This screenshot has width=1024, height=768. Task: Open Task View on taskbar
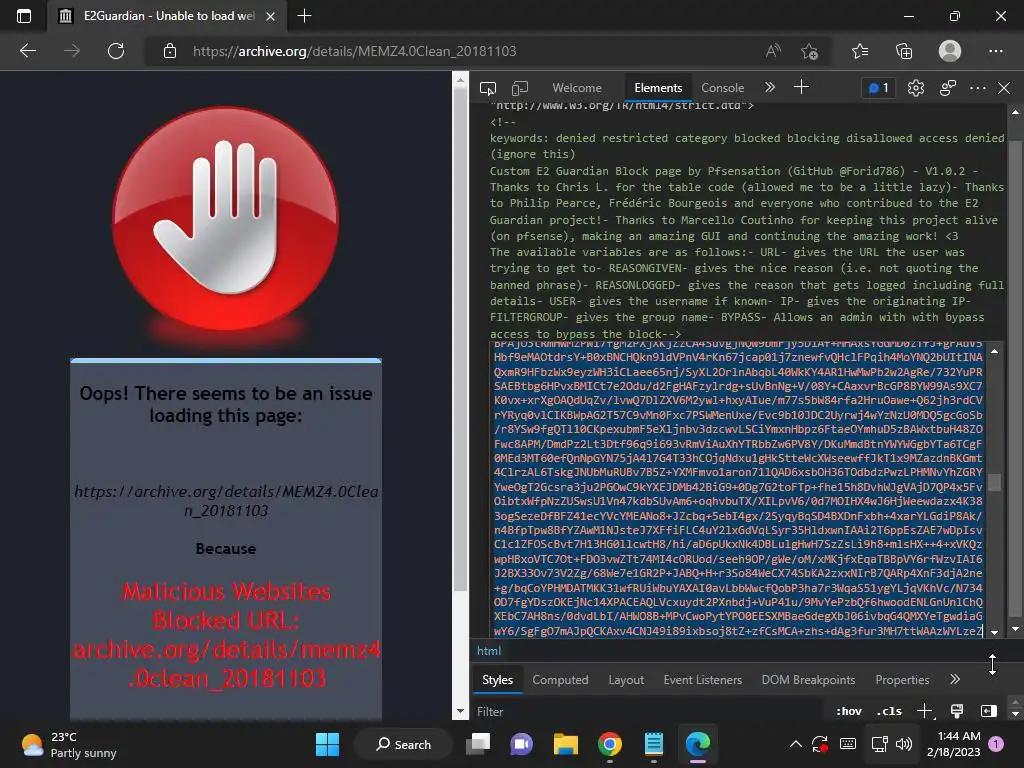click(x=477, y=744)
